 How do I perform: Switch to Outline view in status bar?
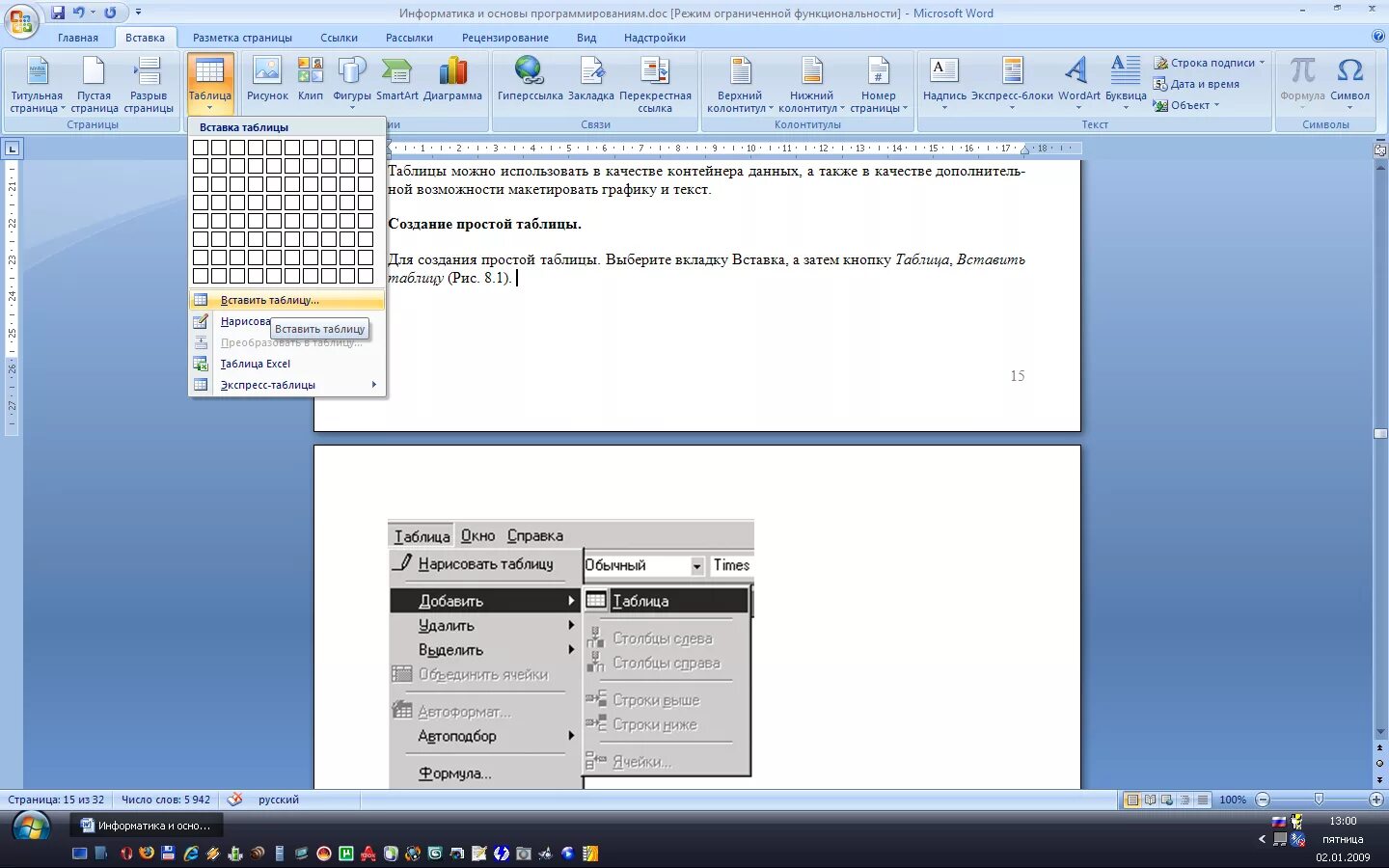[1185, 800]
